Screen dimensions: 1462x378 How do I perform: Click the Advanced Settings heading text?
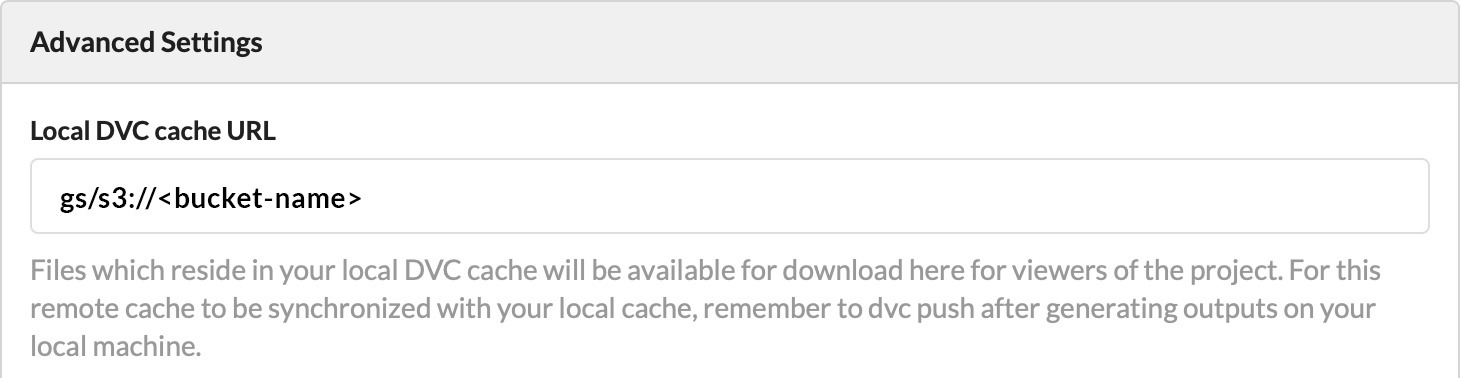[x=146, y=43]
